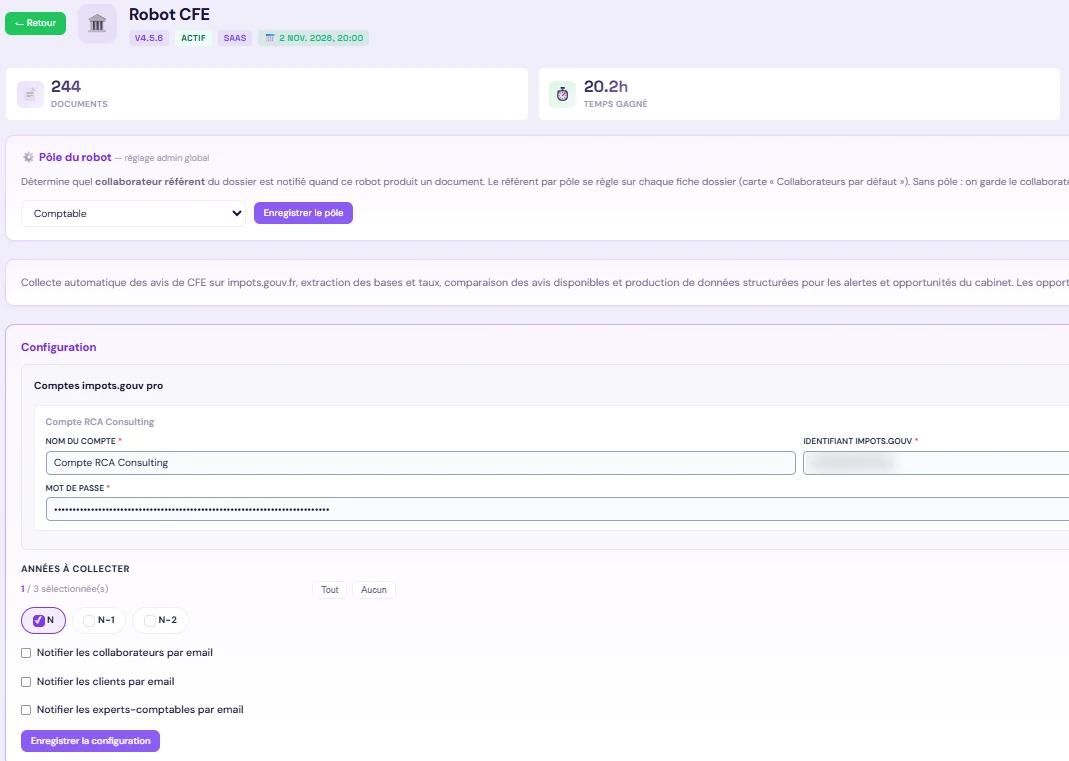Click the gear icon beside Pôle du robot
The height and width of the screenshot is (761, 1069).
pyautogui.click(x=28, y=158)
